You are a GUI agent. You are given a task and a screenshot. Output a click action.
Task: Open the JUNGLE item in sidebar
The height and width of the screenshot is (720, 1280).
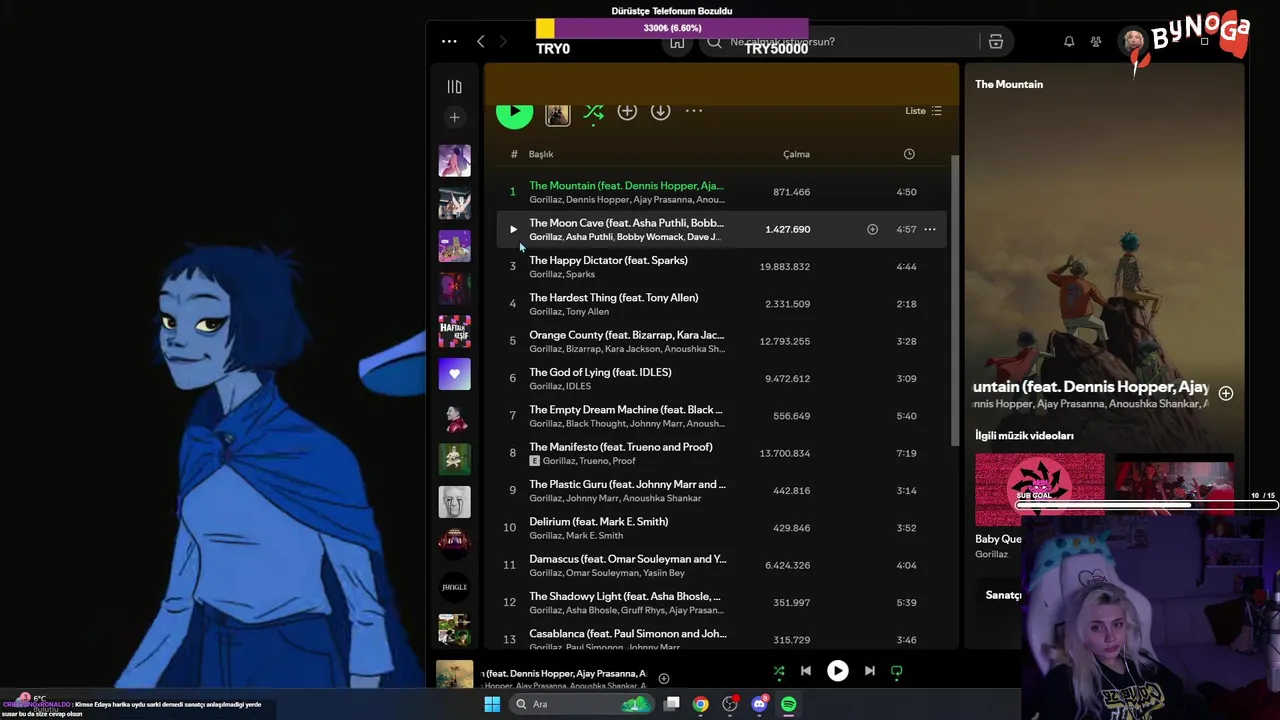click(x=454, y=587)
